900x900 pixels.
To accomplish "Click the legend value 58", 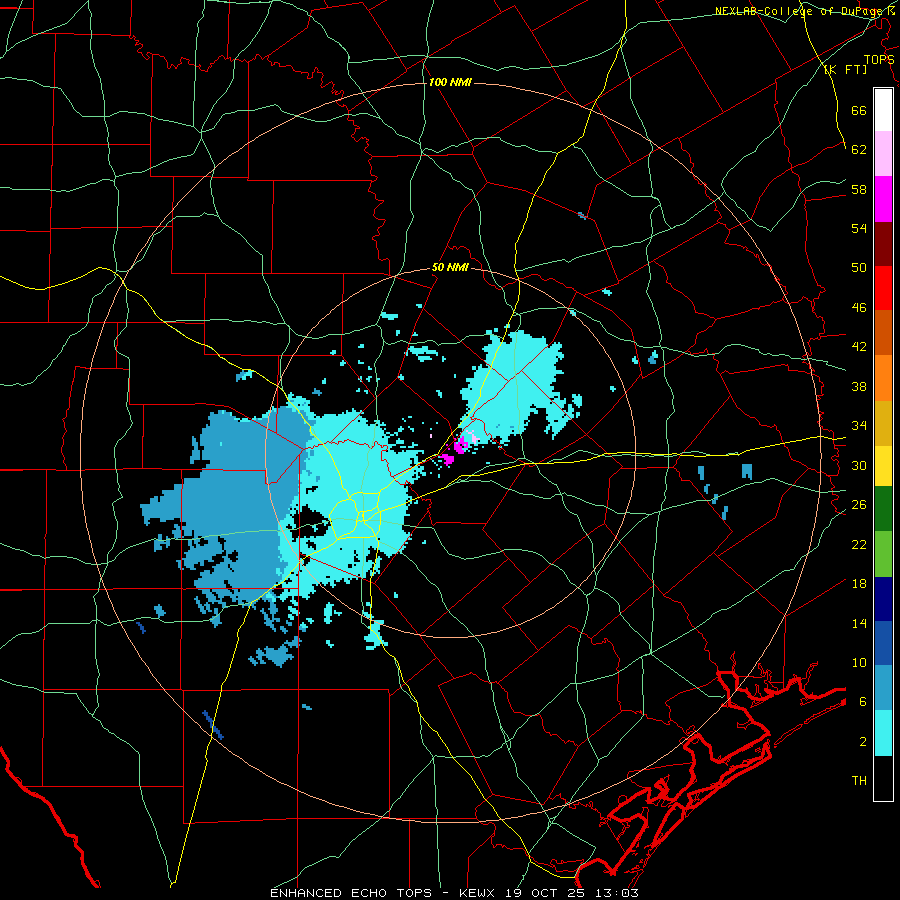I will pyautogui.click(x=859, y=189).
